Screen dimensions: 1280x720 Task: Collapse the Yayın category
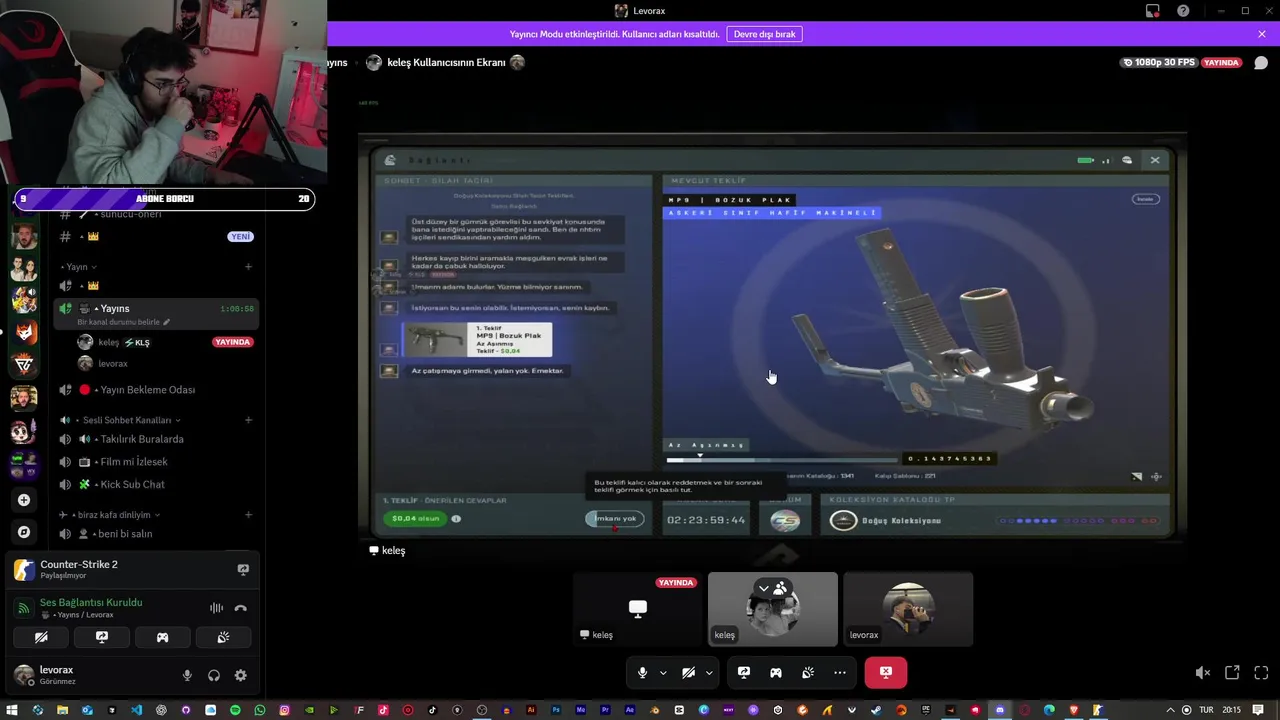tap(80, 267)
